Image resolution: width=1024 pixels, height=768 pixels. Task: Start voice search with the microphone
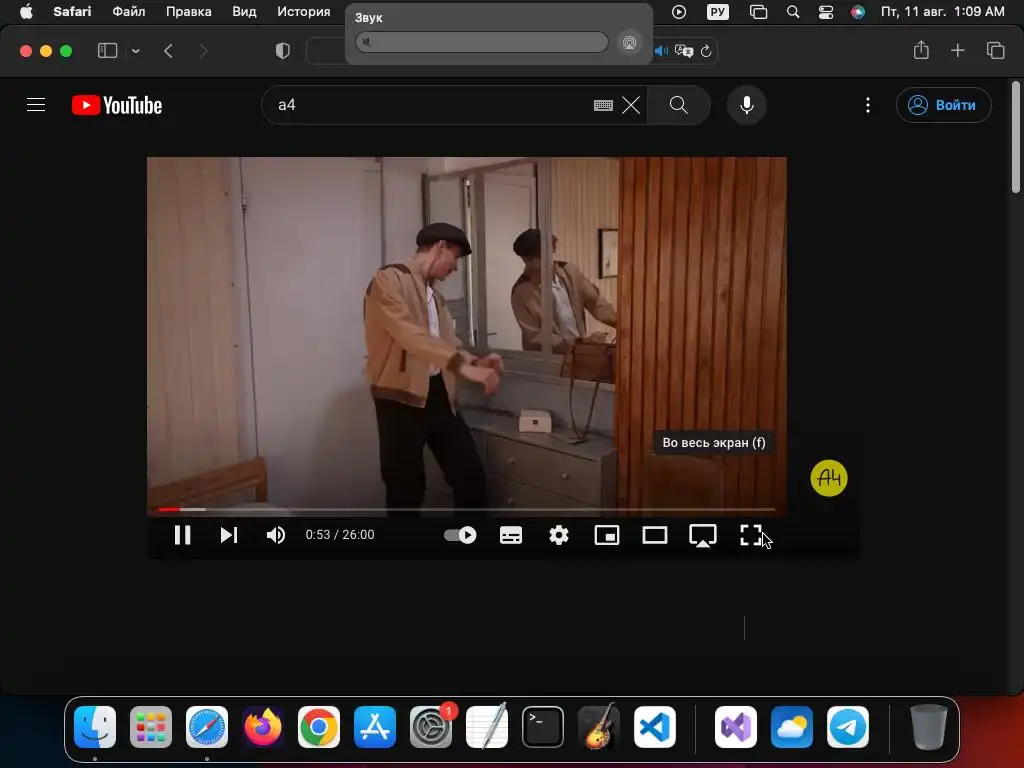click(x=746, y=104)
